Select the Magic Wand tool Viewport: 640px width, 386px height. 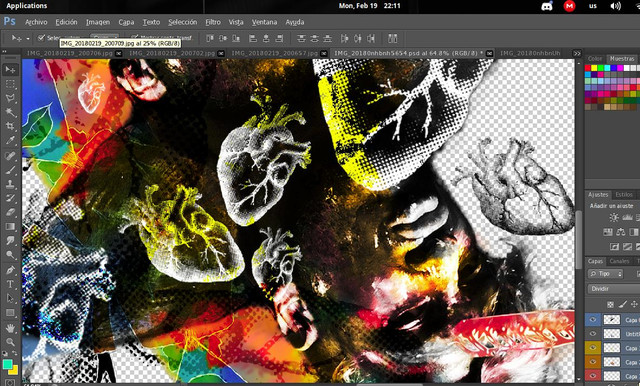point(10,112)
